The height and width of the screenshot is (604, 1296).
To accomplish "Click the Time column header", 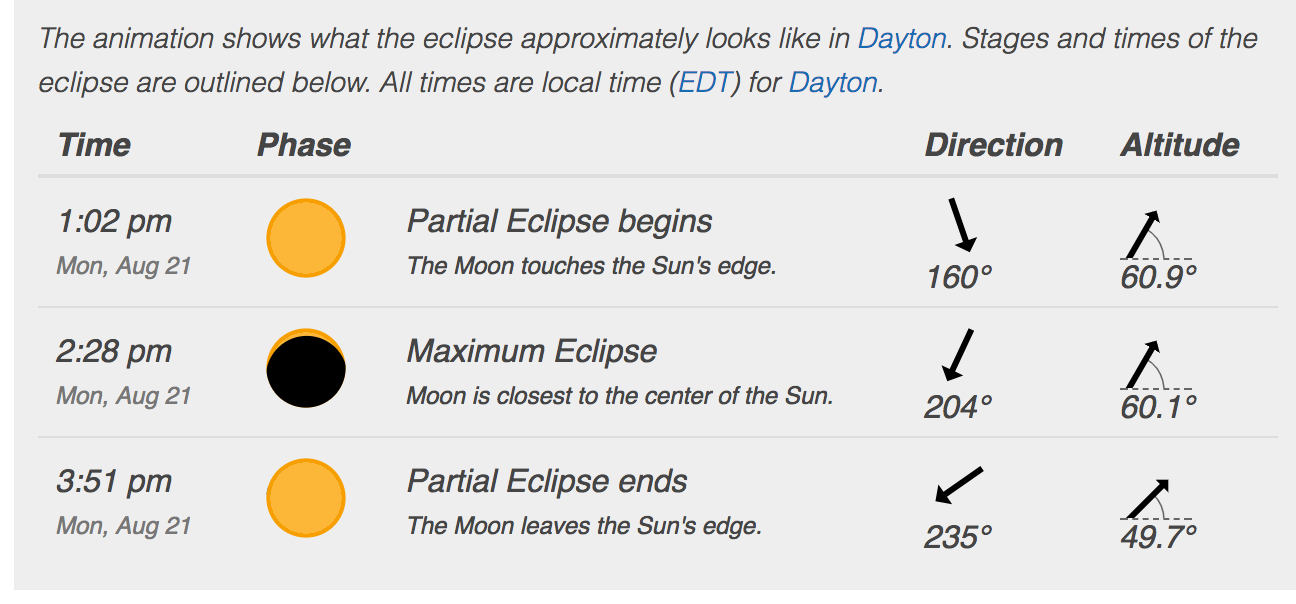I will (94, 145).
